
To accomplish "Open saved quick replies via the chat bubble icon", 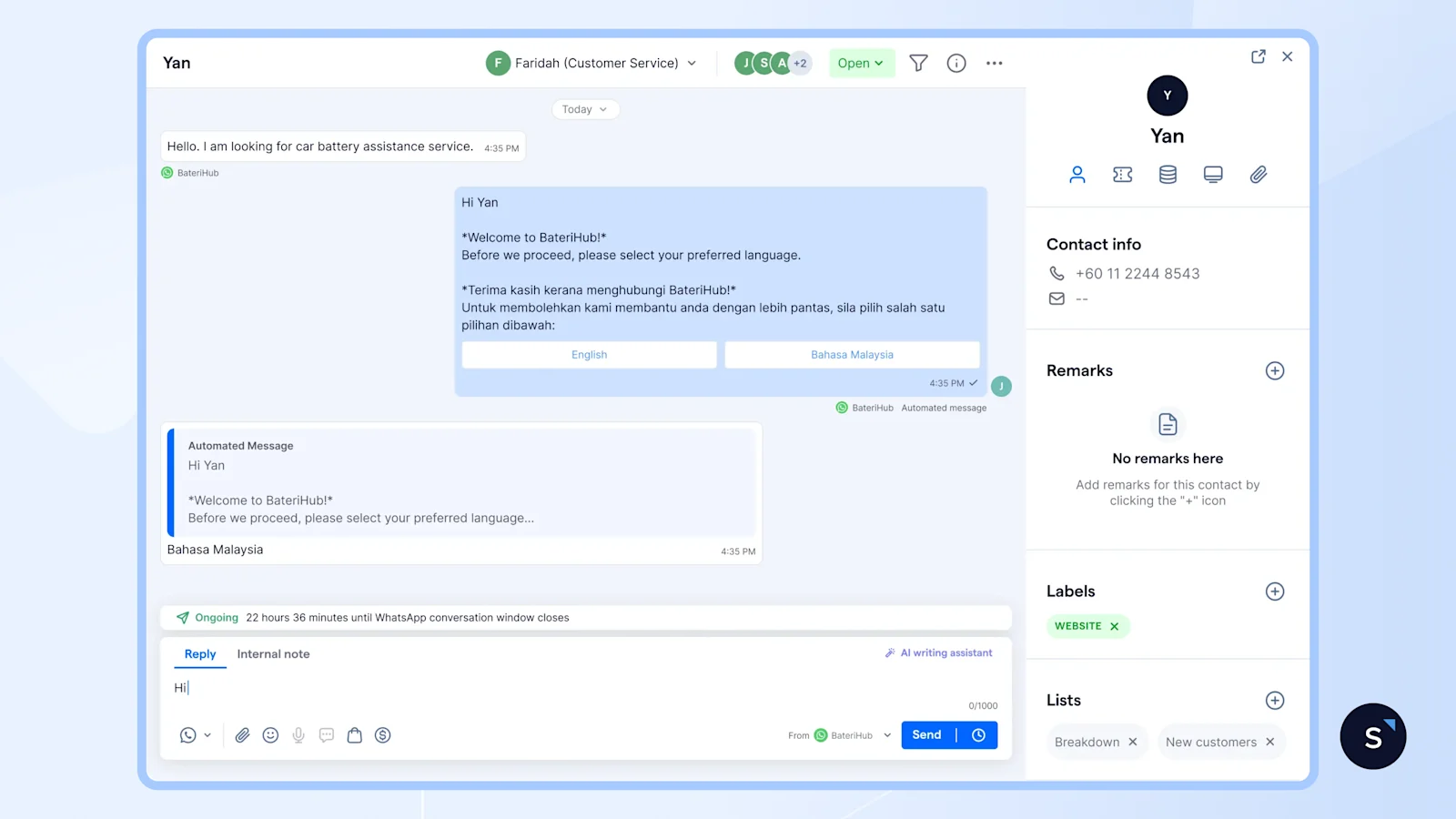I will (326, 735).
